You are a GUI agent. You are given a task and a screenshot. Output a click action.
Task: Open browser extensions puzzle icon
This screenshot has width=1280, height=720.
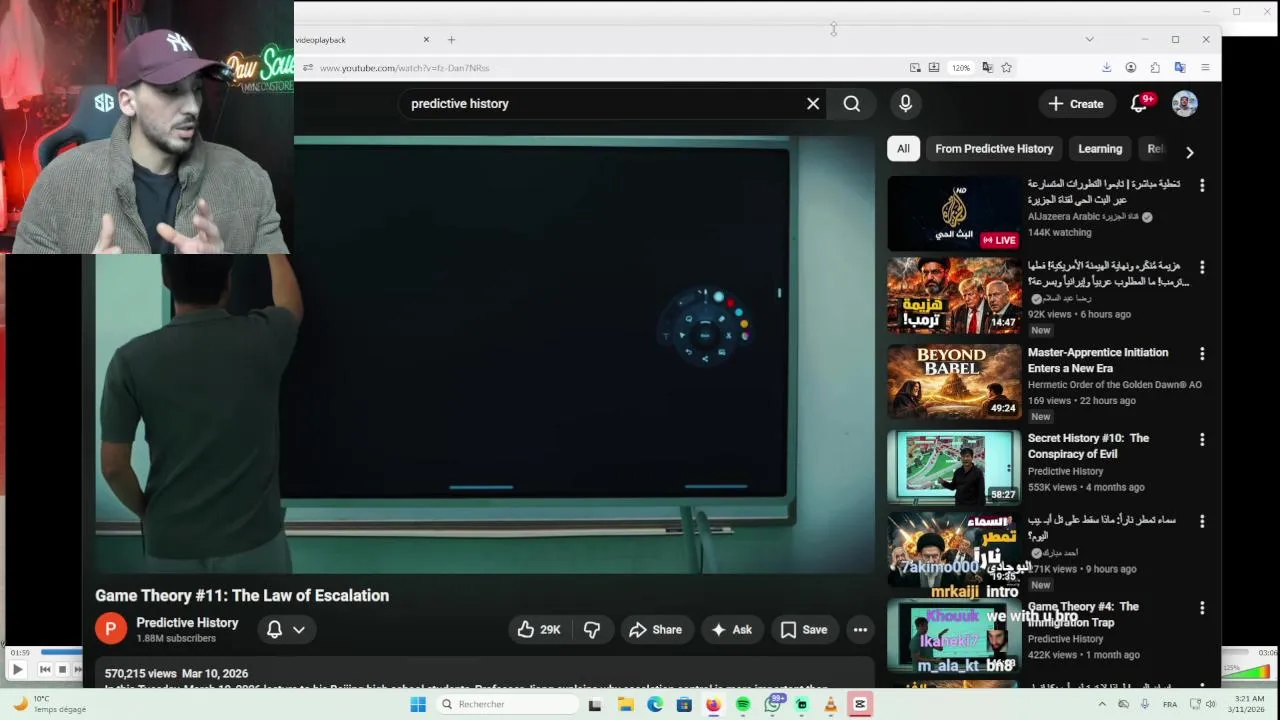[1155, 68]
